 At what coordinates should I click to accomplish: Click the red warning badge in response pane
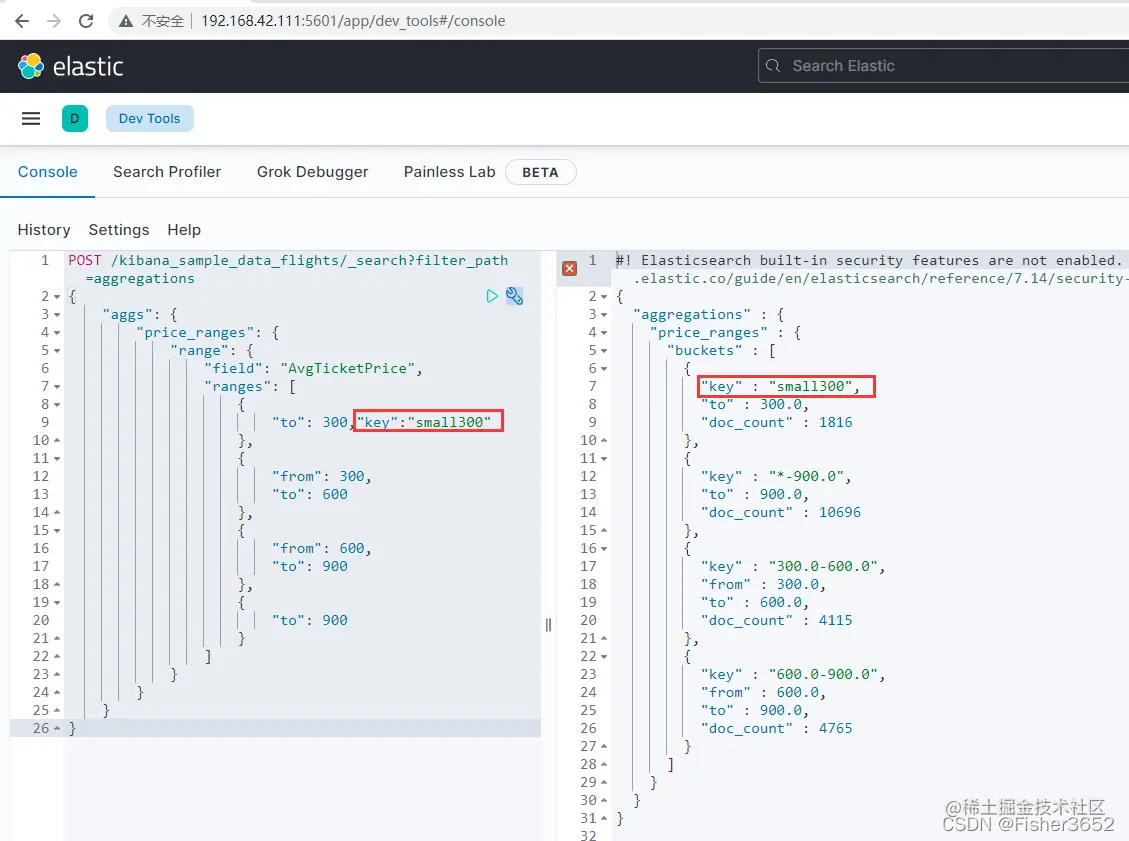570,269
